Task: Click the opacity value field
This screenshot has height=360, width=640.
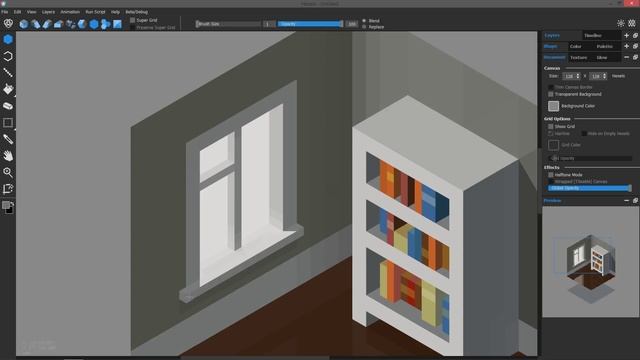Action: click(352, 24)
